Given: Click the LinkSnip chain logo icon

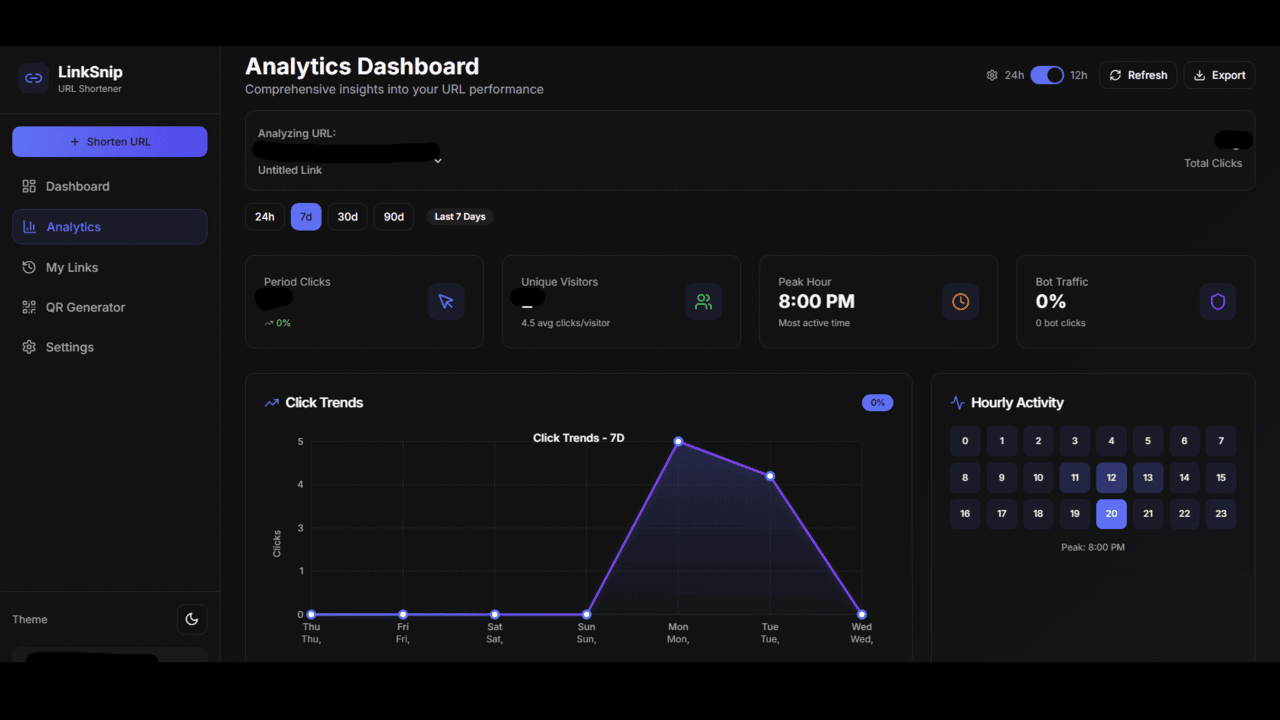Looking at the screenshot, I should tap(34, 78).
